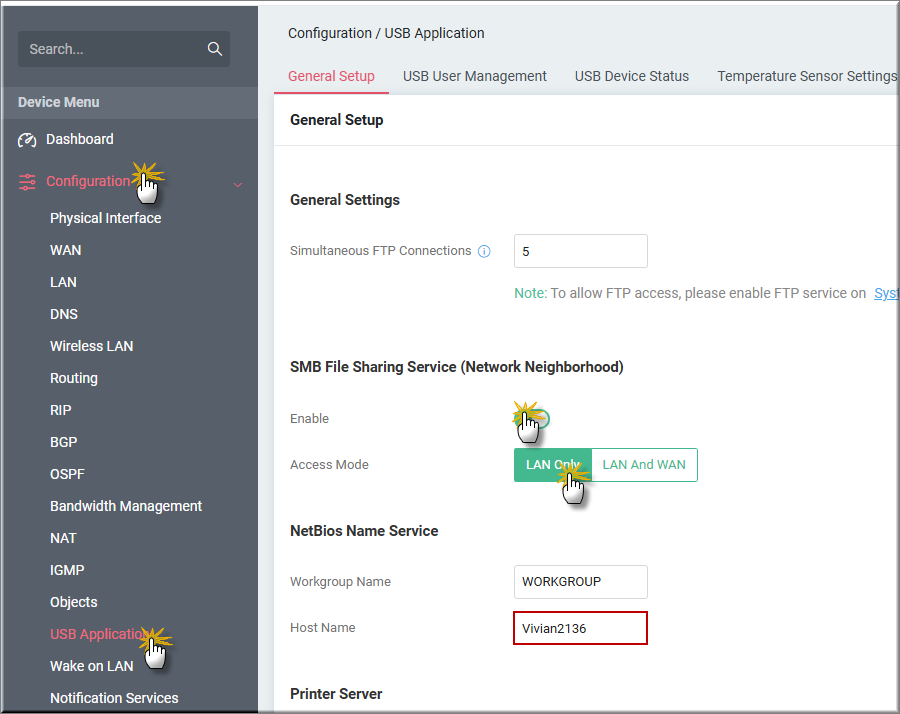
Task: Click the Dashboard gauge icon
Action: [x=28, y=140]
